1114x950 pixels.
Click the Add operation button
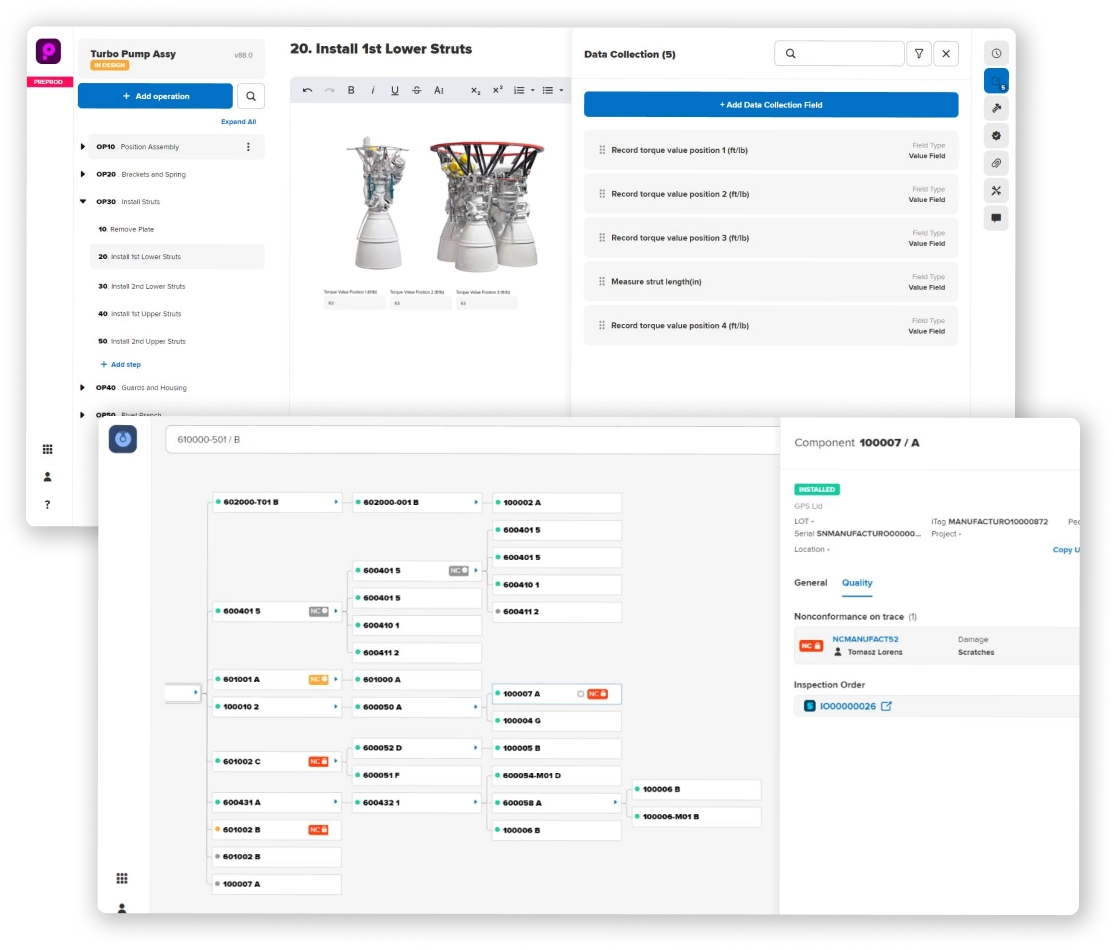point(155,96)
